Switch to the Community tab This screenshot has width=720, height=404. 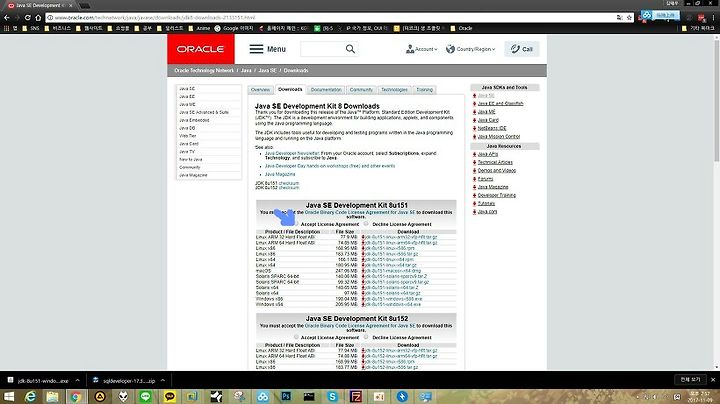361,90
